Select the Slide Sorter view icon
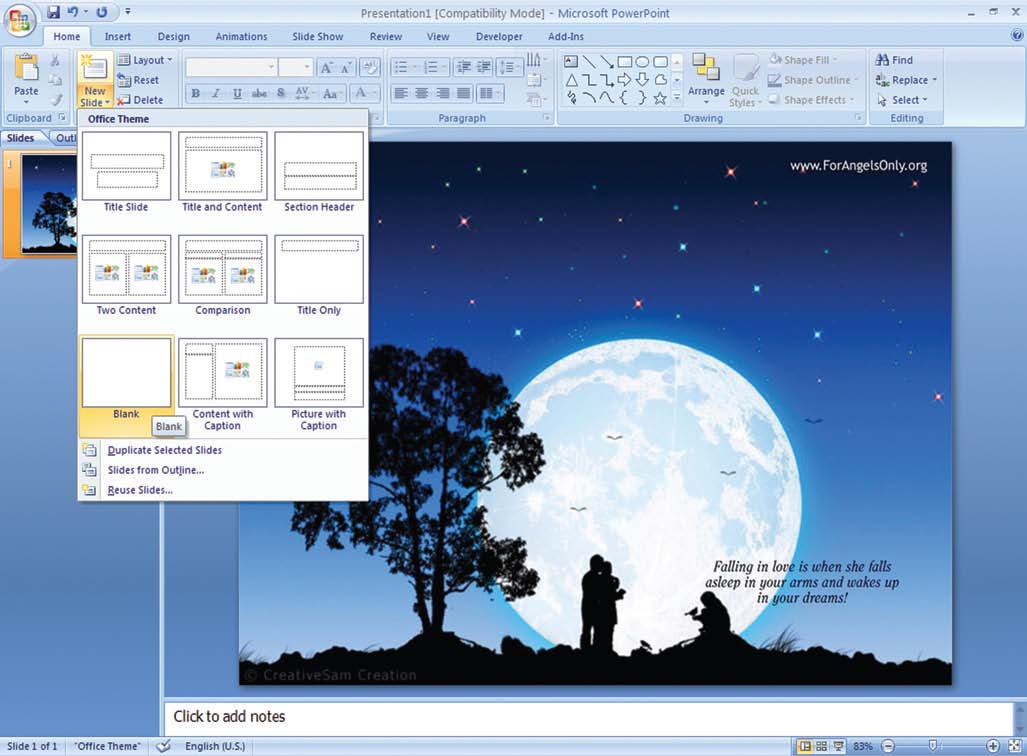 pyautogui.click(x=821, y=745)
